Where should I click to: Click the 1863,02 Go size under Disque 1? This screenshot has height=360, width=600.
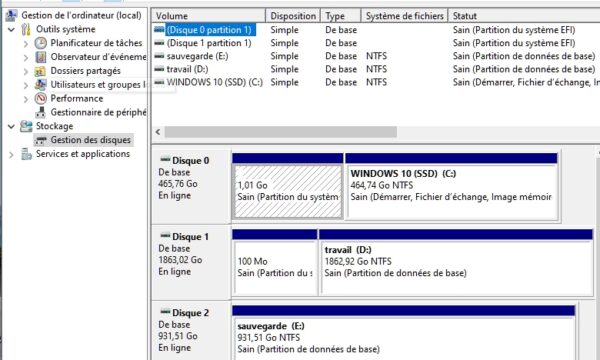point(180,260)
